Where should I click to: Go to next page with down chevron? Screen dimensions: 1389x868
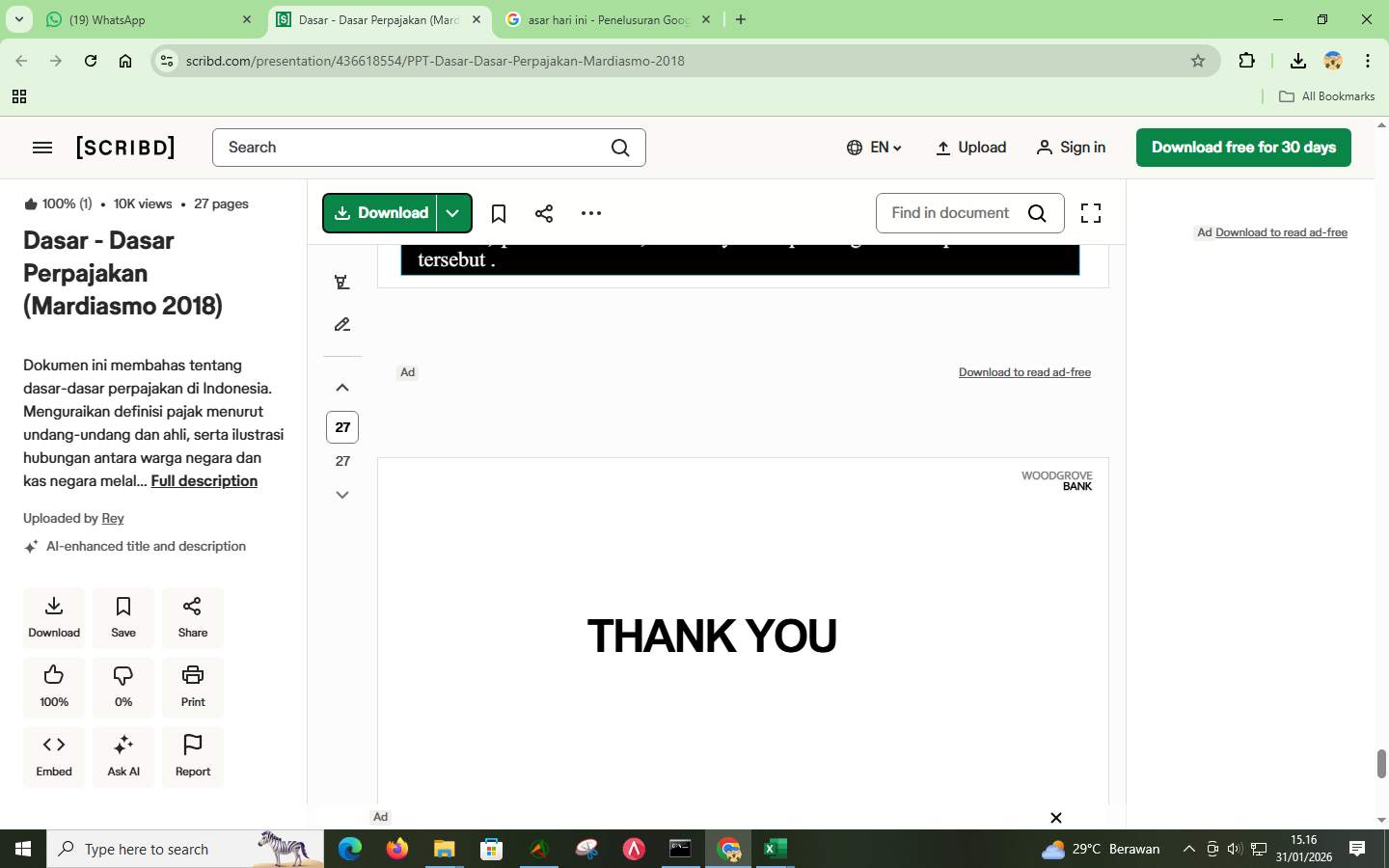[x=342, y=495]
